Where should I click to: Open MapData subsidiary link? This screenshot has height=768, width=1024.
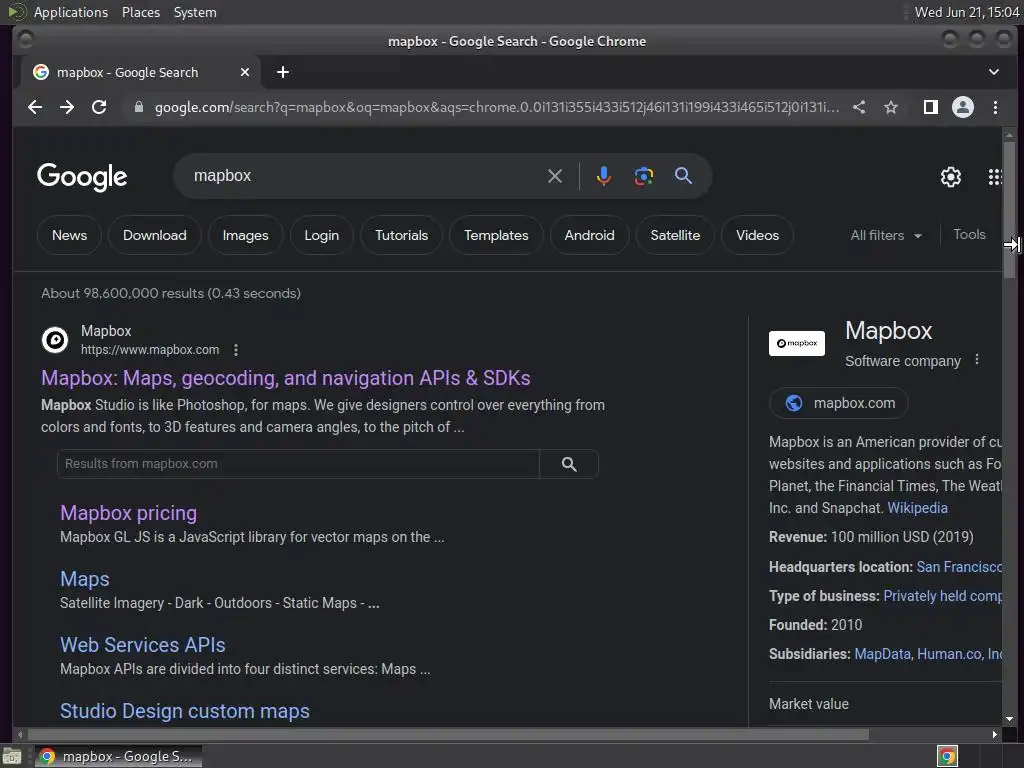(882, 654)
